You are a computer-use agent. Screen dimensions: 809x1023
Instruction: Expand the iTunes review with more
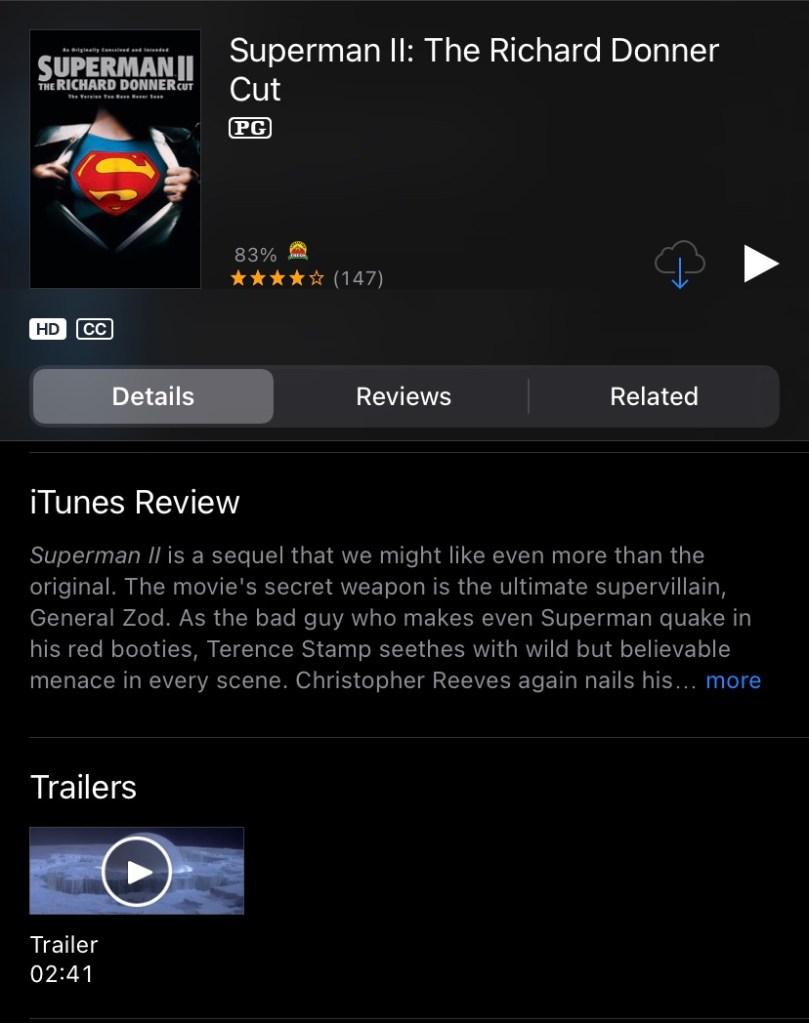point(733,680)
